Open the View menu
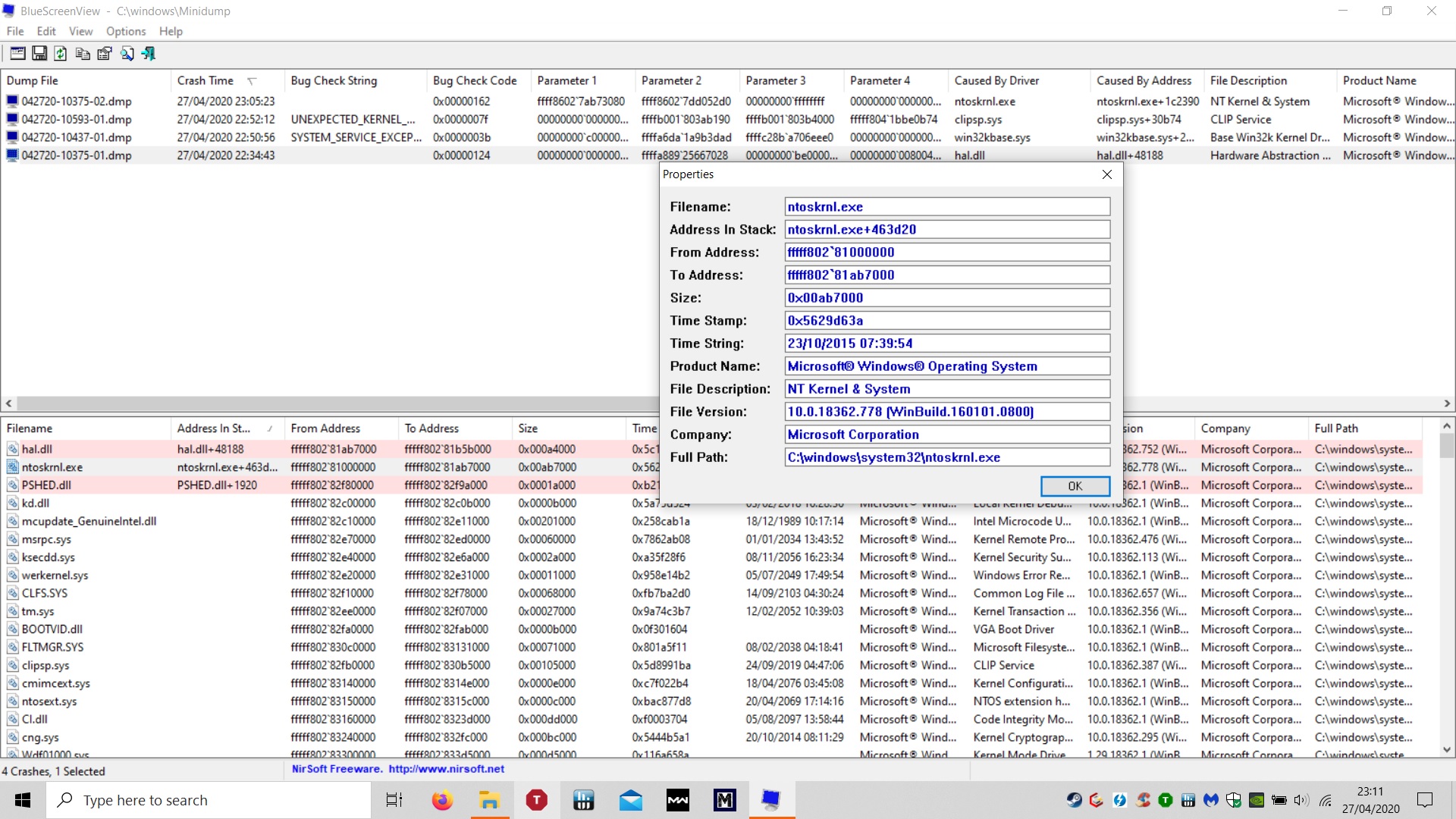1456x819 pixels. pos(81,31)
